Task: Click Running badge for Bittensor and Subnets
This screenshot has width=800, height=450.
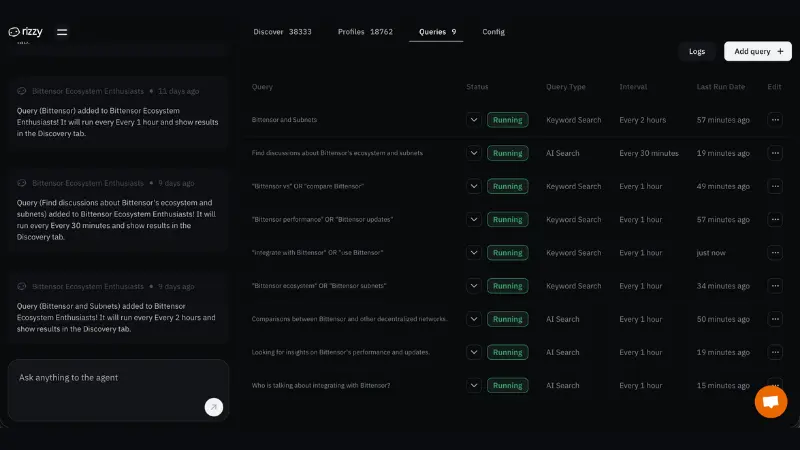Action: (507, 120)
